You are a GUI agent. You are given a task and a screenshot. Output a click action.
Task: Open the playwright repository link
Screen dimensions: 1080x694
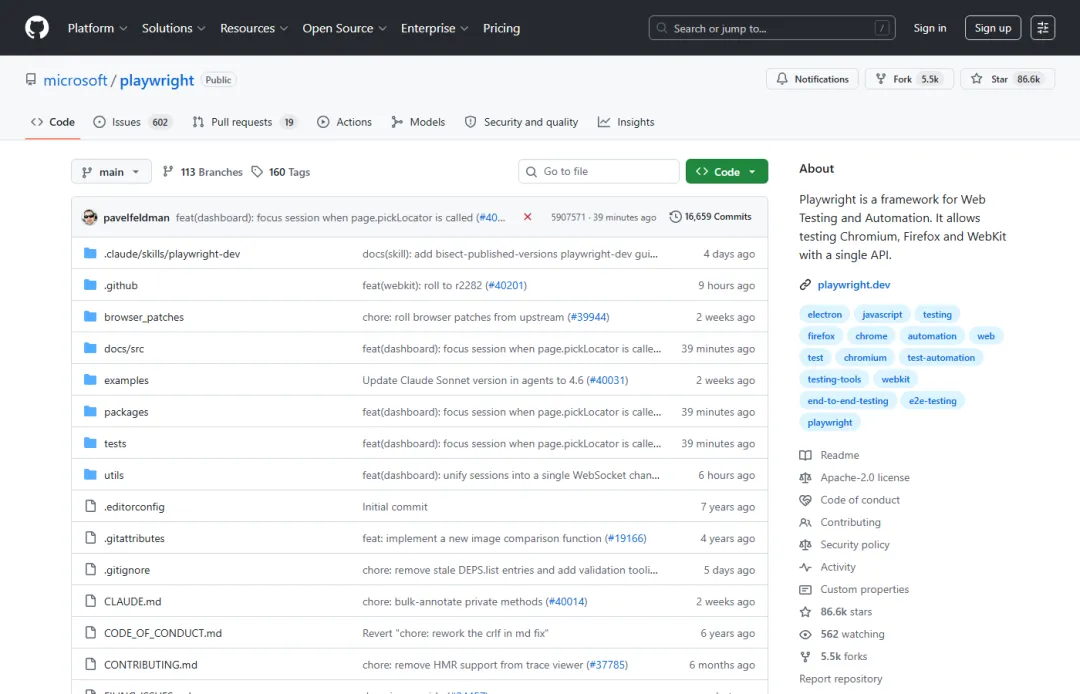click(x=157, y=81)
